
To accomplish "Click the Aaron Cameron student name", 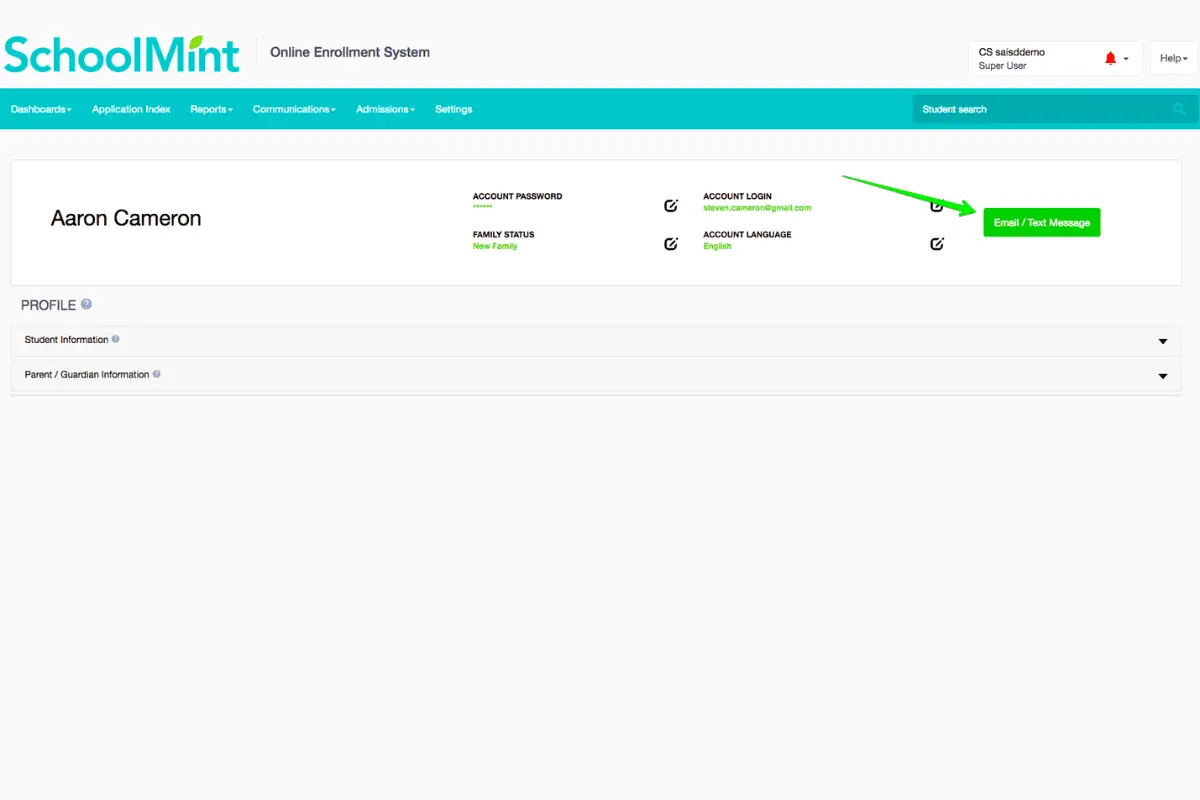I will 126,218.
